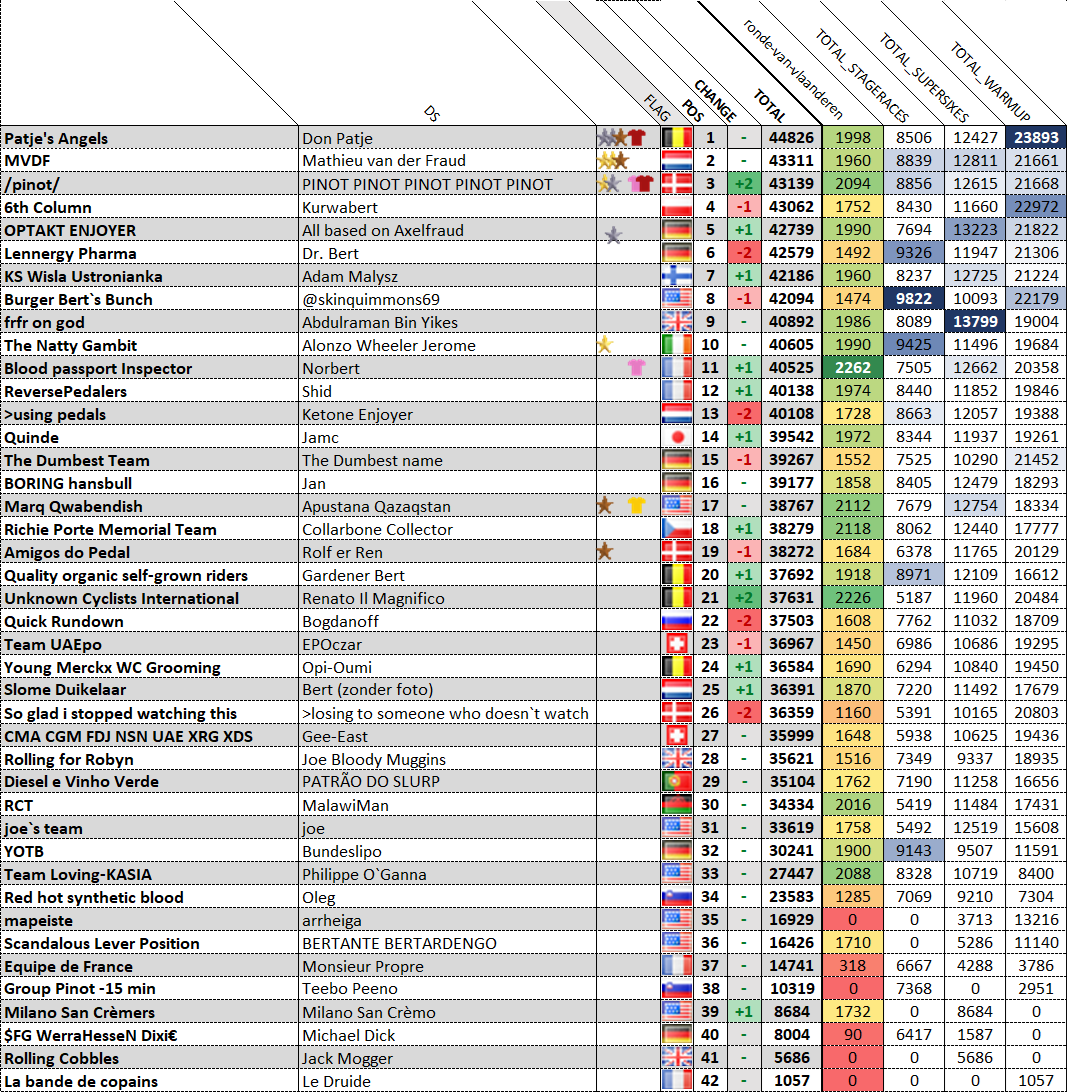Image resolution: width=1067 pixels, height=1092 pixels.
Task: Select the blue 9143 cell in YOTB row
Action: tap(914, 850)
